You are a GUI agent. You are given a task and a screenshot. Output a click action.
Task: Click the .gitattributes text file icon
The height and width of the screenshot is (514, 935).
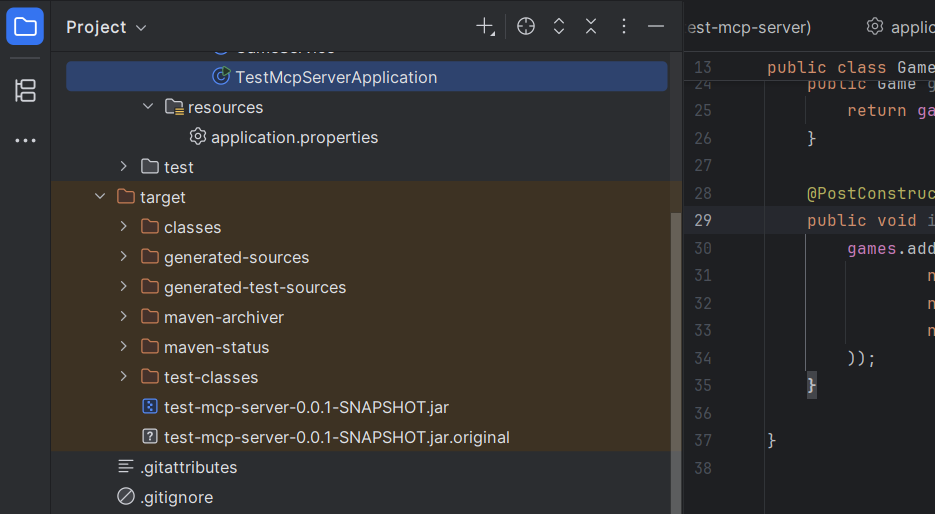tap(126, 466)
